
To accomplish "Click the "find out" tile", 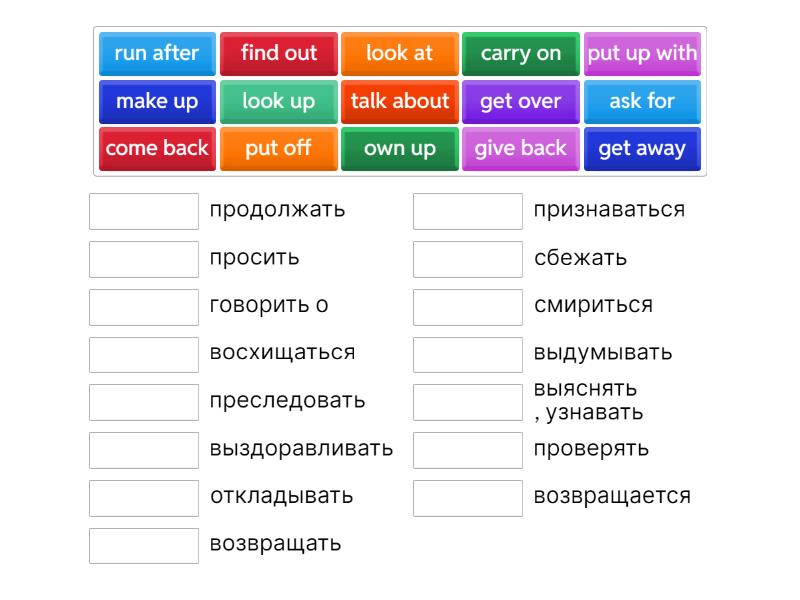I will (278, 54).
